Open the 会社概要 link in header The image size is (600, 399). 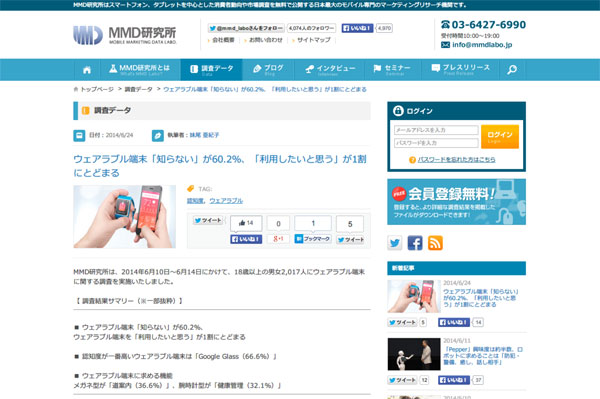[x=223, y=40]
